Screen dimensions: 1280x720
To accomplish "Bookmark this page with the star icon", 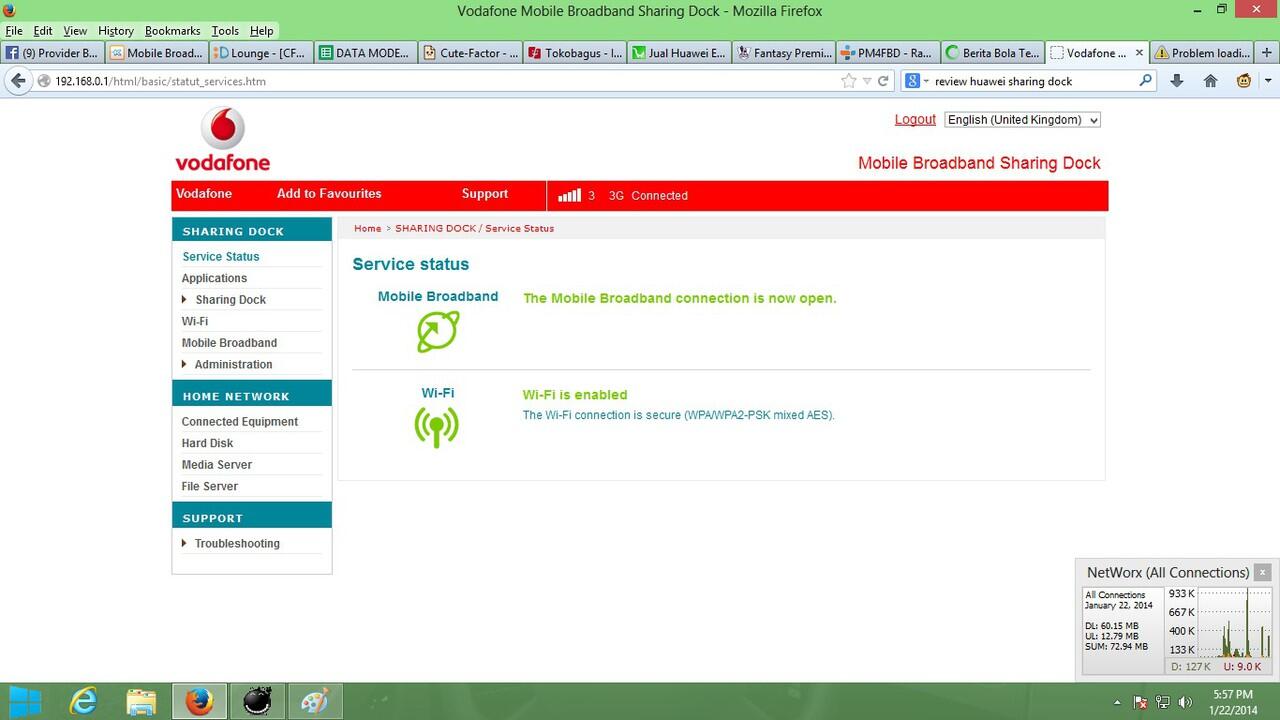I will coord(849,81).
